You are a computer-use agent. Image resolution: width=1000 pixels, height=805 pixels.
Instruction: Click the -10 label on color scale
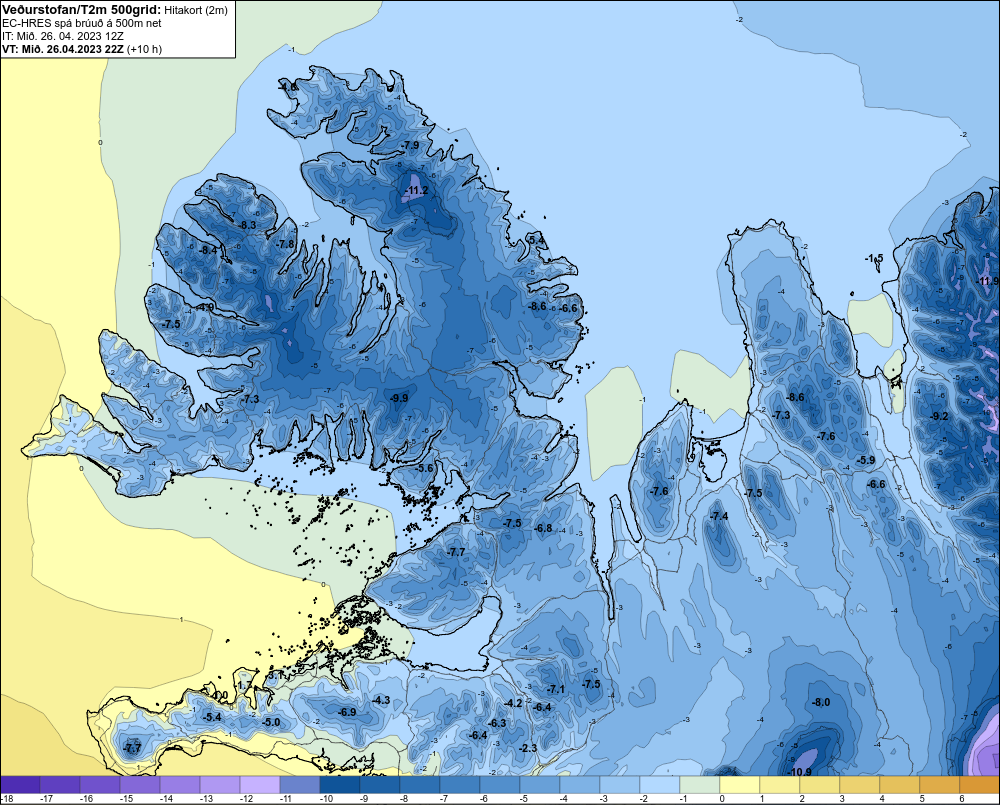point(326,799)
